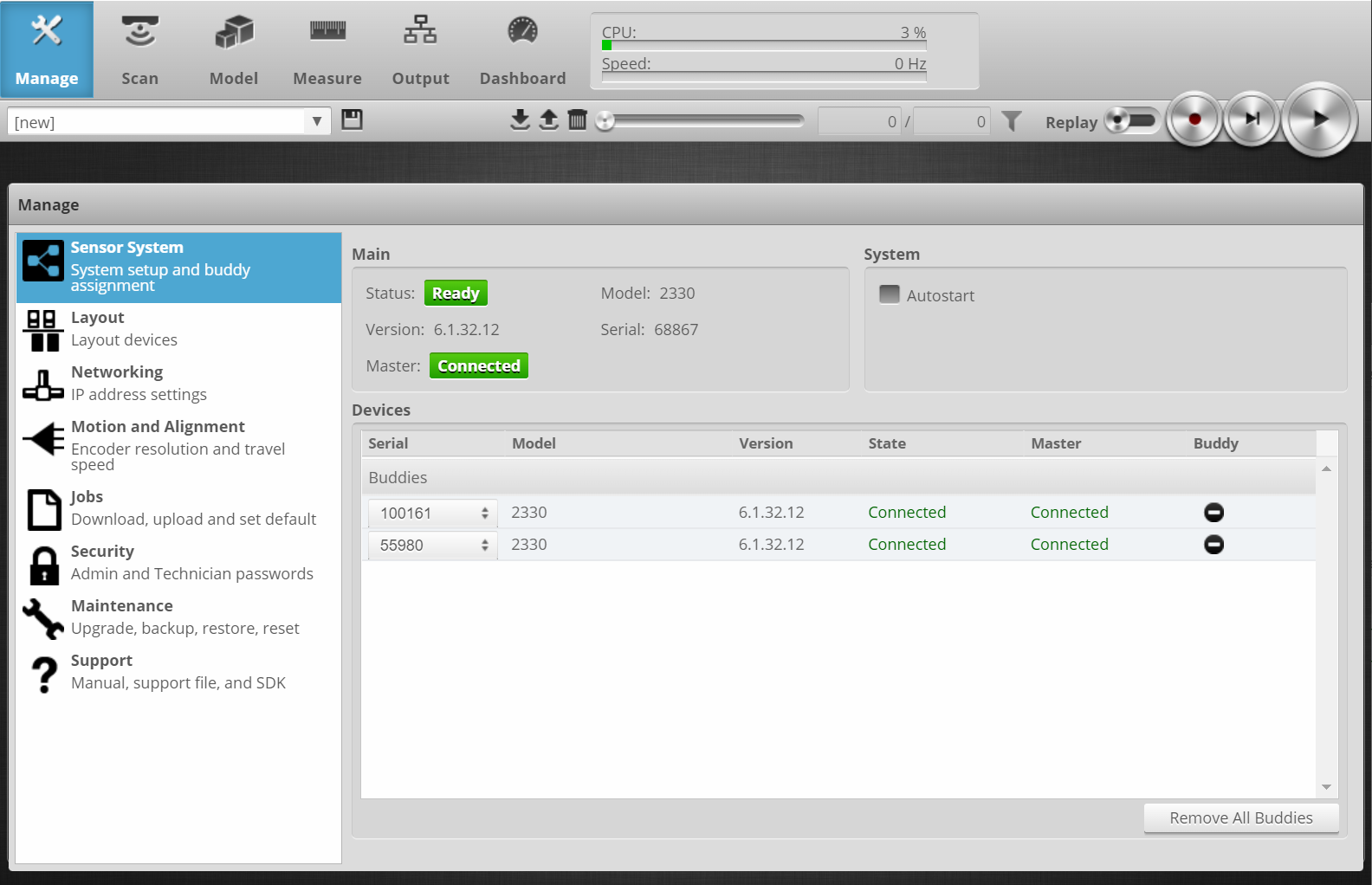Viewport: 1372px width, 885px height.
Task: Enable the Autostart checkbox
Action: tap(890, 294)
